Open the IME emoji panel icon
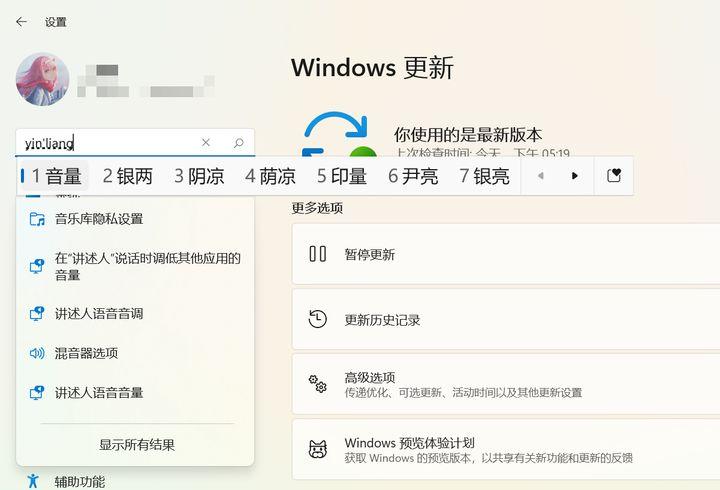 (x=614, y=175)
